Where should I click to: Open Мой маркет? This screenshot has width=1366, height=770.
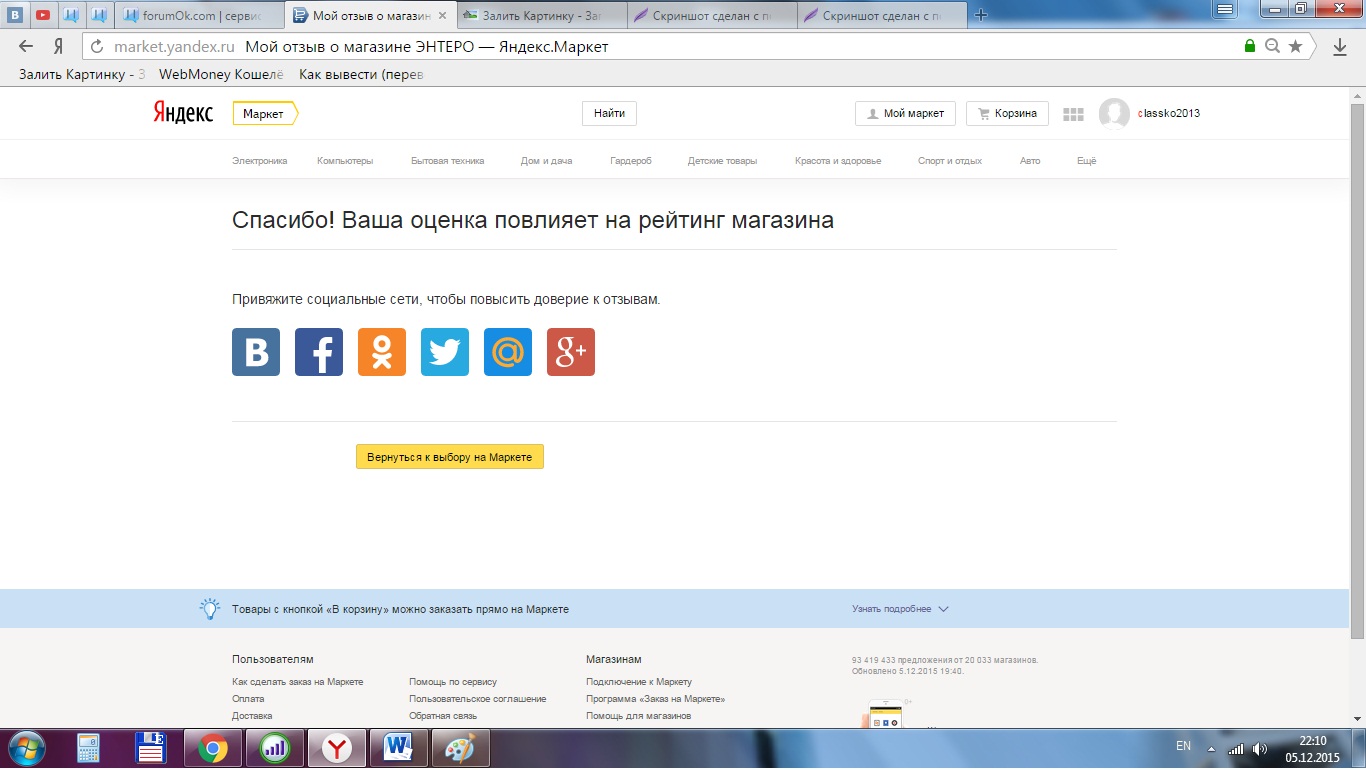905,114
